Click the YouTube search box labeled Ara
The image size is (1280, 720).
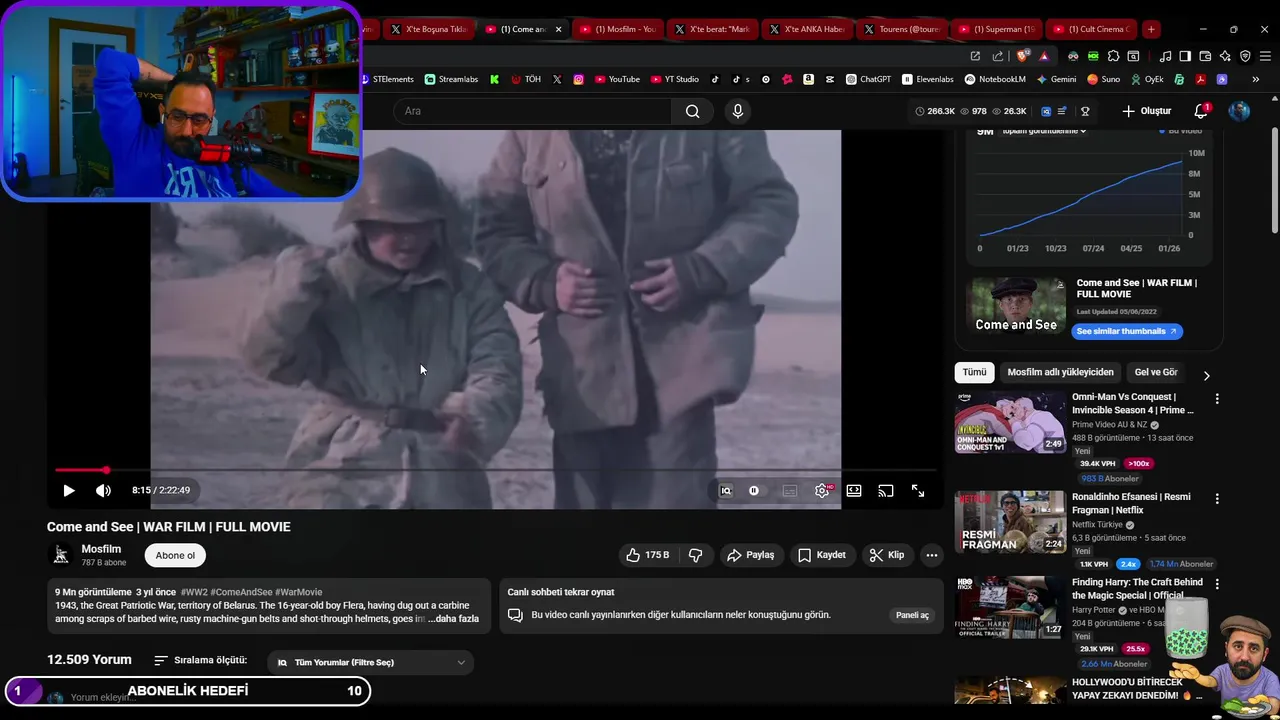tap(534, 111)
